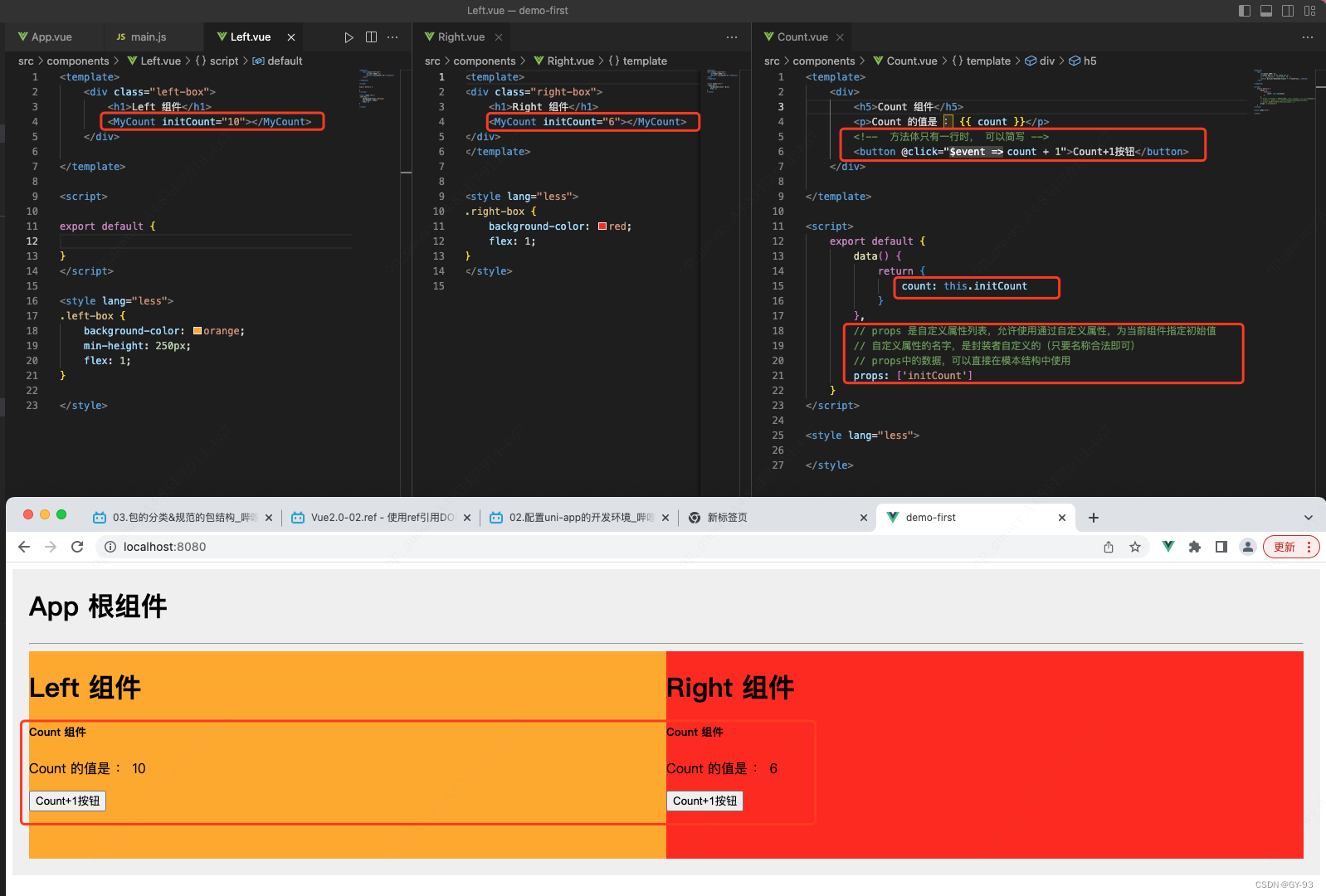Open the Vue devtools extension icon
1326x896 pixels.
(x=1168, y=547)
